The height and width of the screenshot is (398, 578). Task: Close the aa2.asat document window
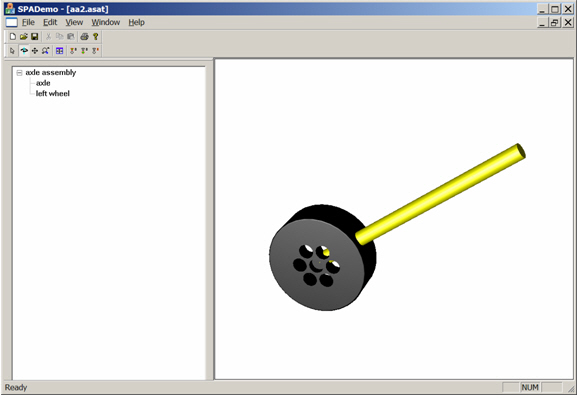568,23
